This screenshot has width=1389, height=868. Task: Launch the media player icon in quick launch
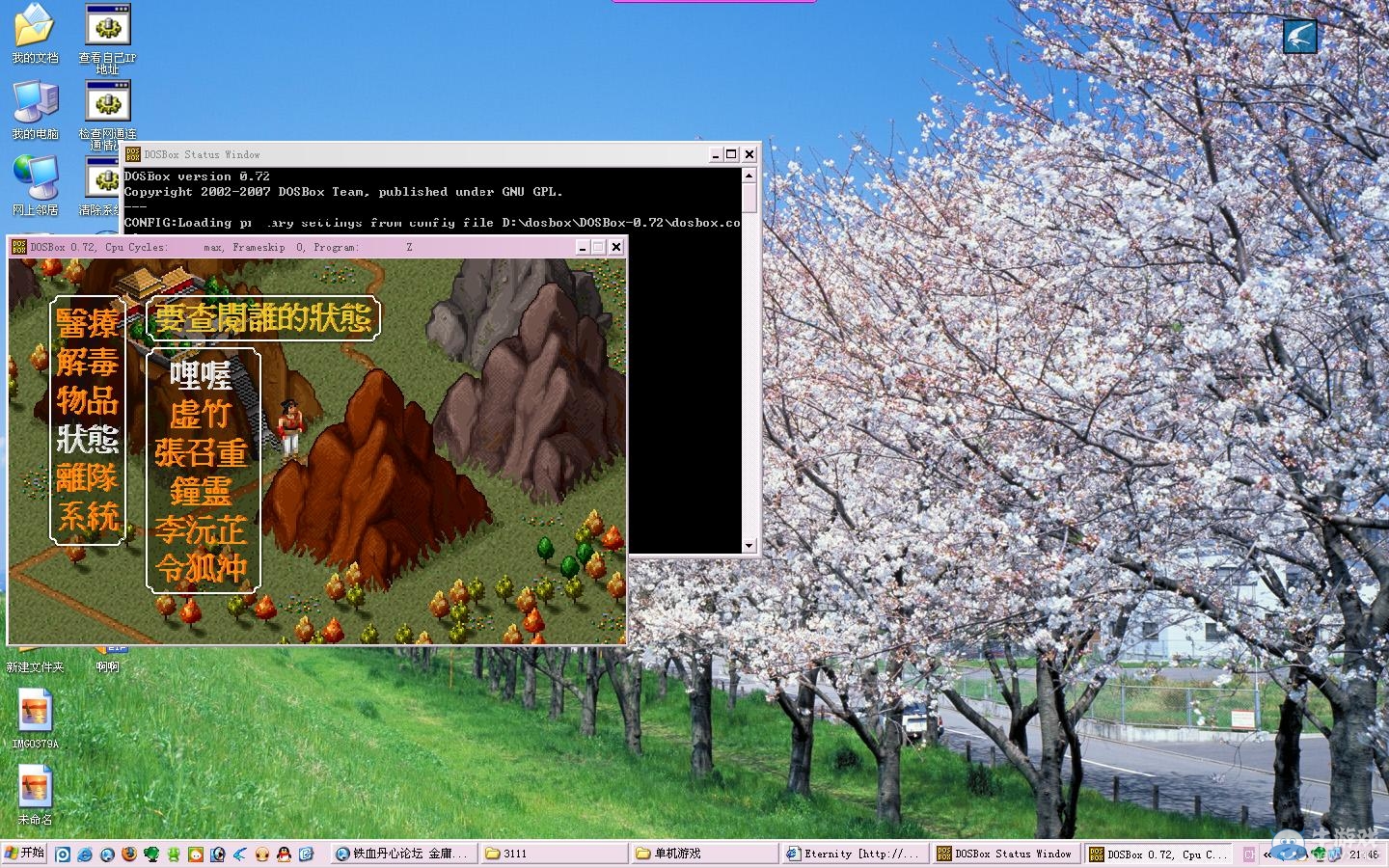[218, 854]
